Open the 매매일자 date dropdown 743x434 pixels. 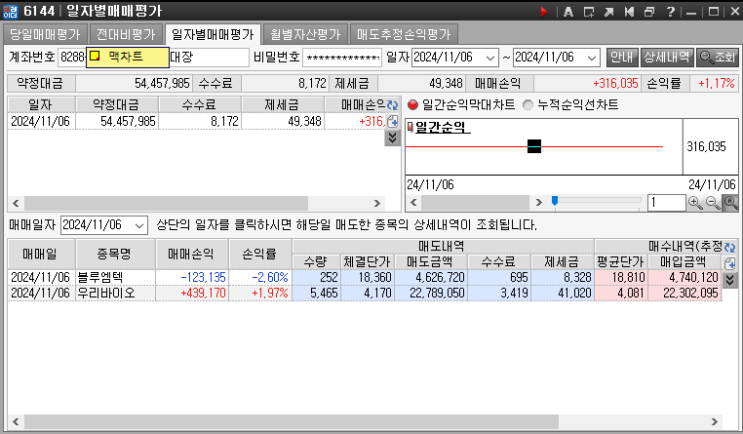point(139,225)
